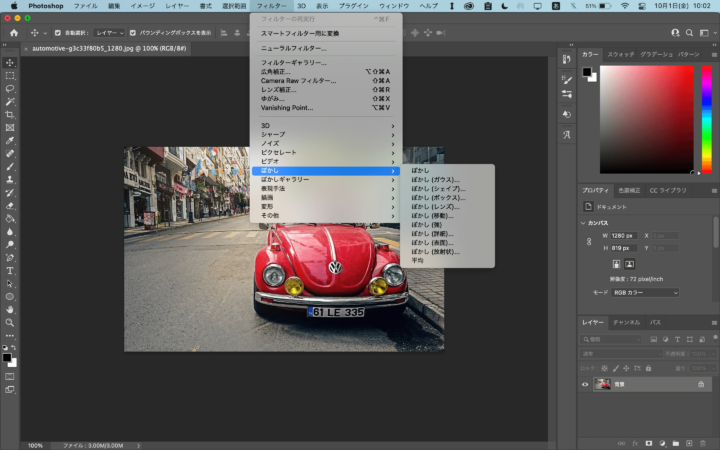Select the Frame tool
This screenshot has height=450, width=720.
pyautogui.click(x=10, y=128)
